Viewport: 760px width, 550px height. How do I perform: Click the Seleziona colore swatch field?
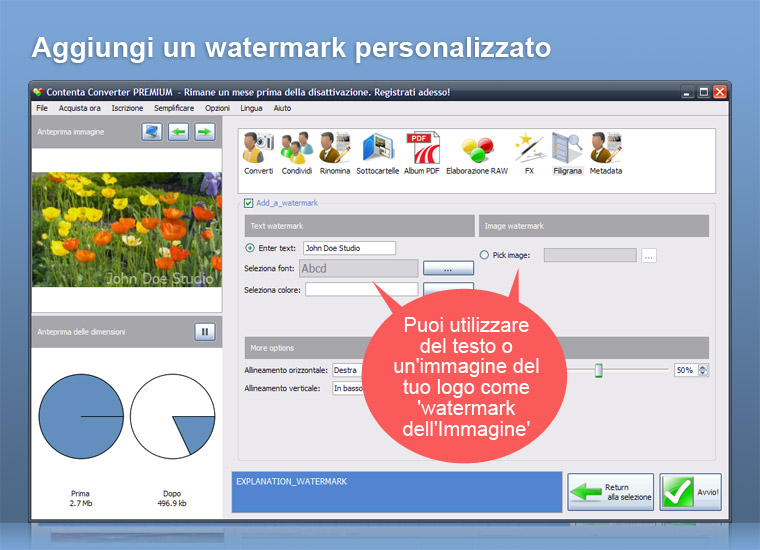tap(361, 289)
